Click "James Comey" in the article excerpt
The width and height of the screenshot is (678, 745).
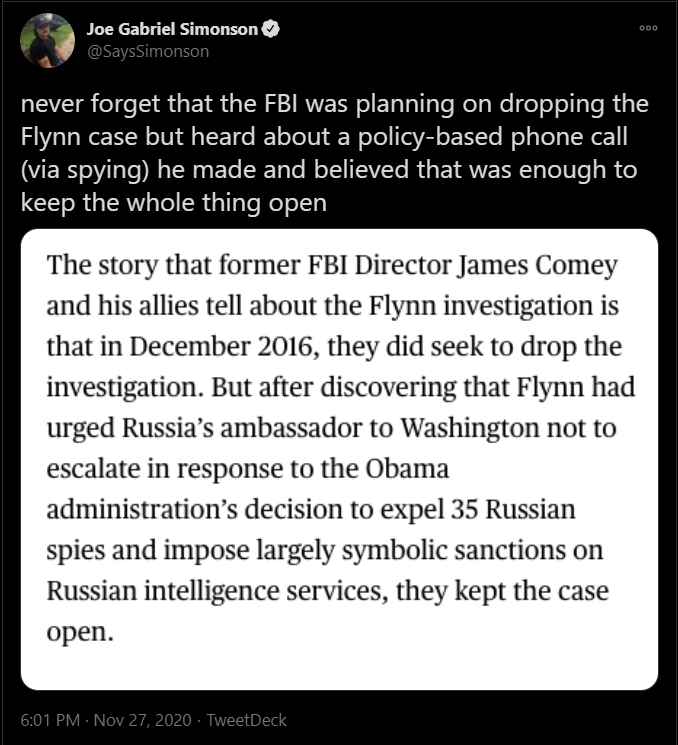click(x=537, y=265)
